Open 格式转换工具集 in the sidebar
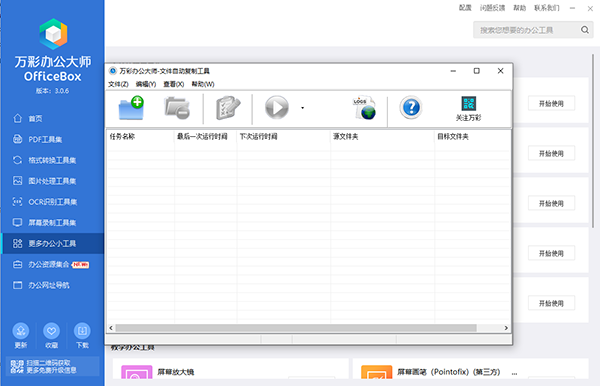Image resolution: width=600 pixels, height=386 pixels. point(52,160)
